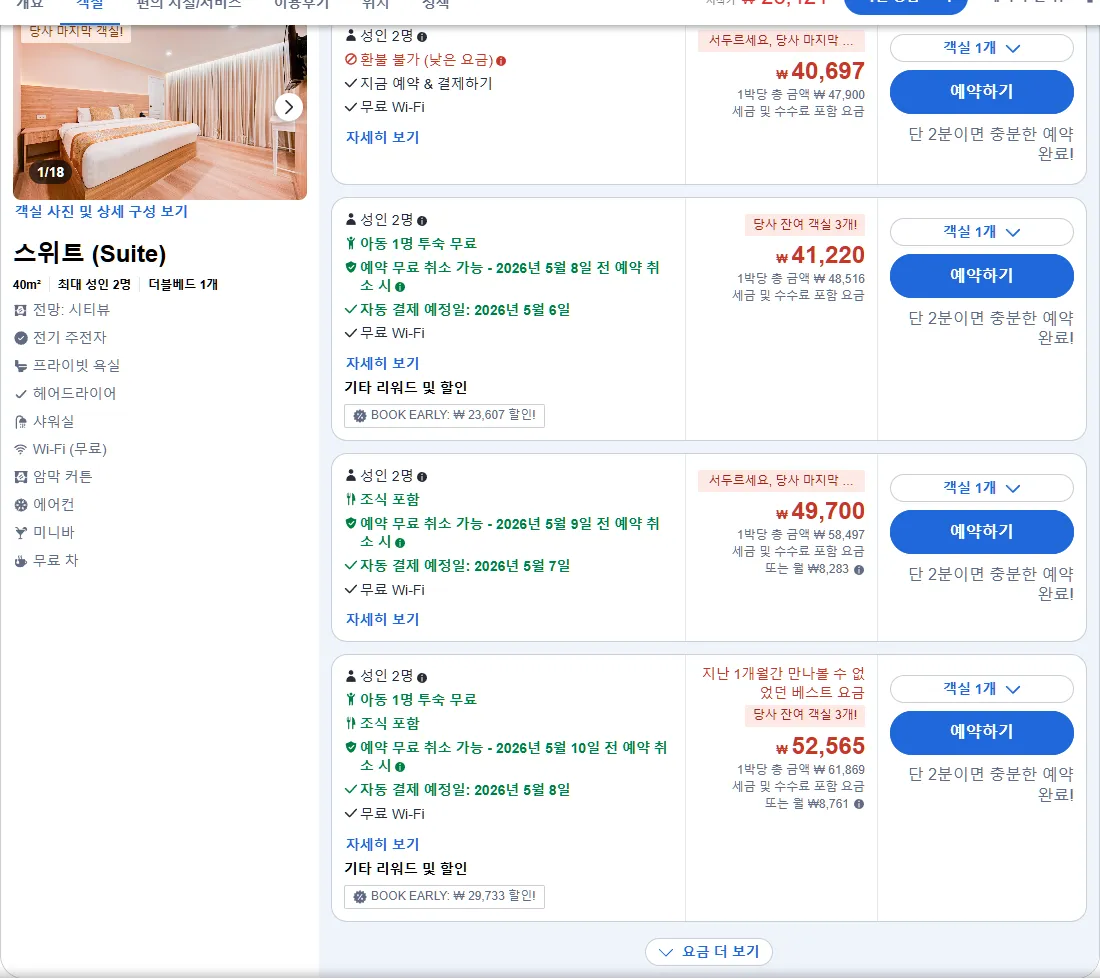
Task: Open 객실 사진 및 상세 구성 보기 link
Action: (x=102, y=211)
